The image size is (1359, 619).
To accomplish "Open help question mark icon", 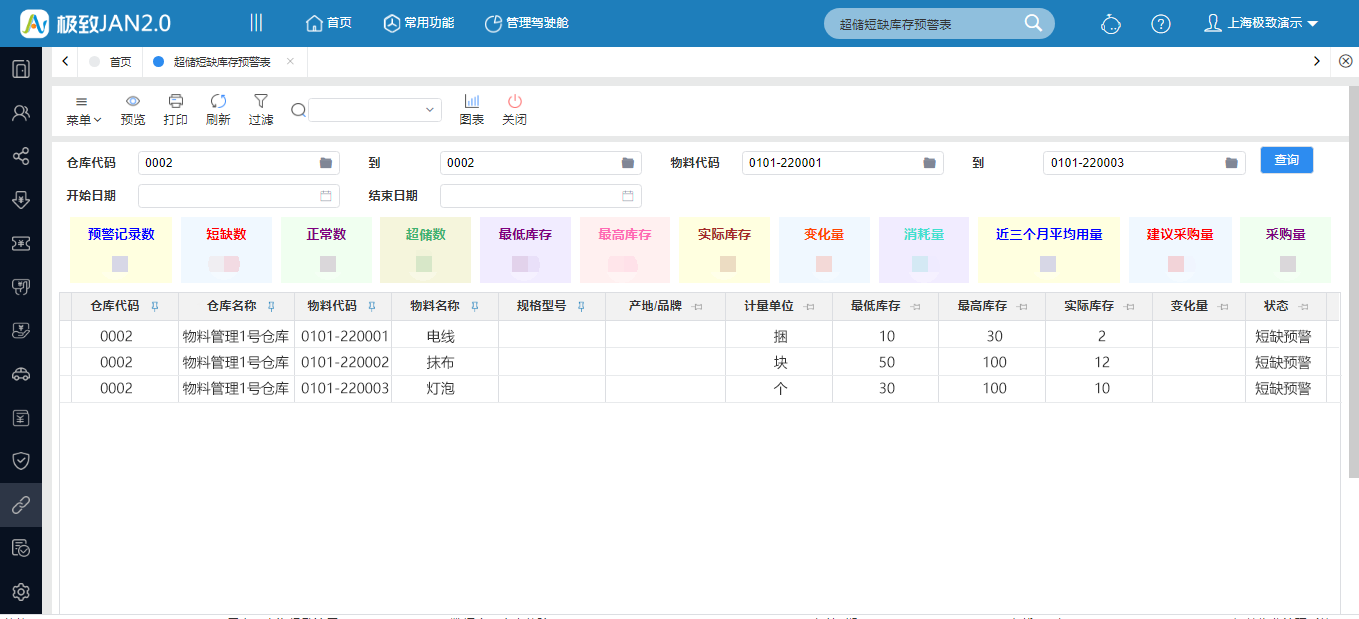I will tap(1160, 23).
